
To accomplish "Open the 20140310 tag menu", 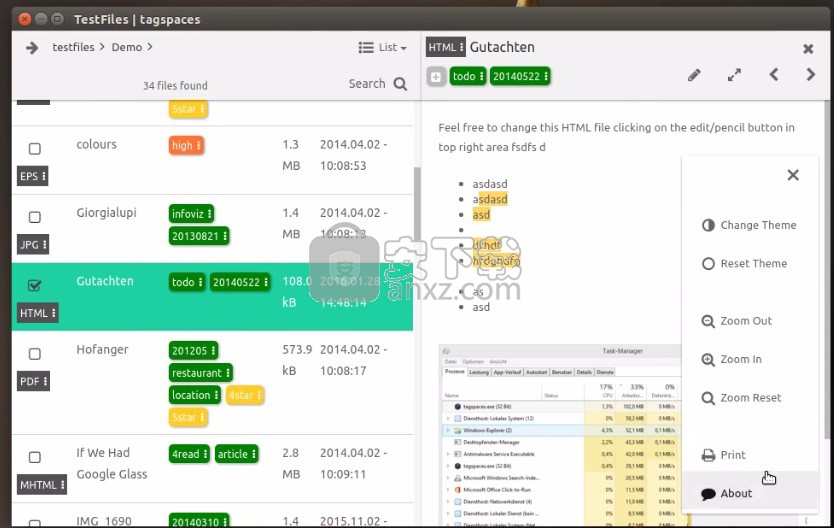I will pyautogui.click(x=199, y=521).
